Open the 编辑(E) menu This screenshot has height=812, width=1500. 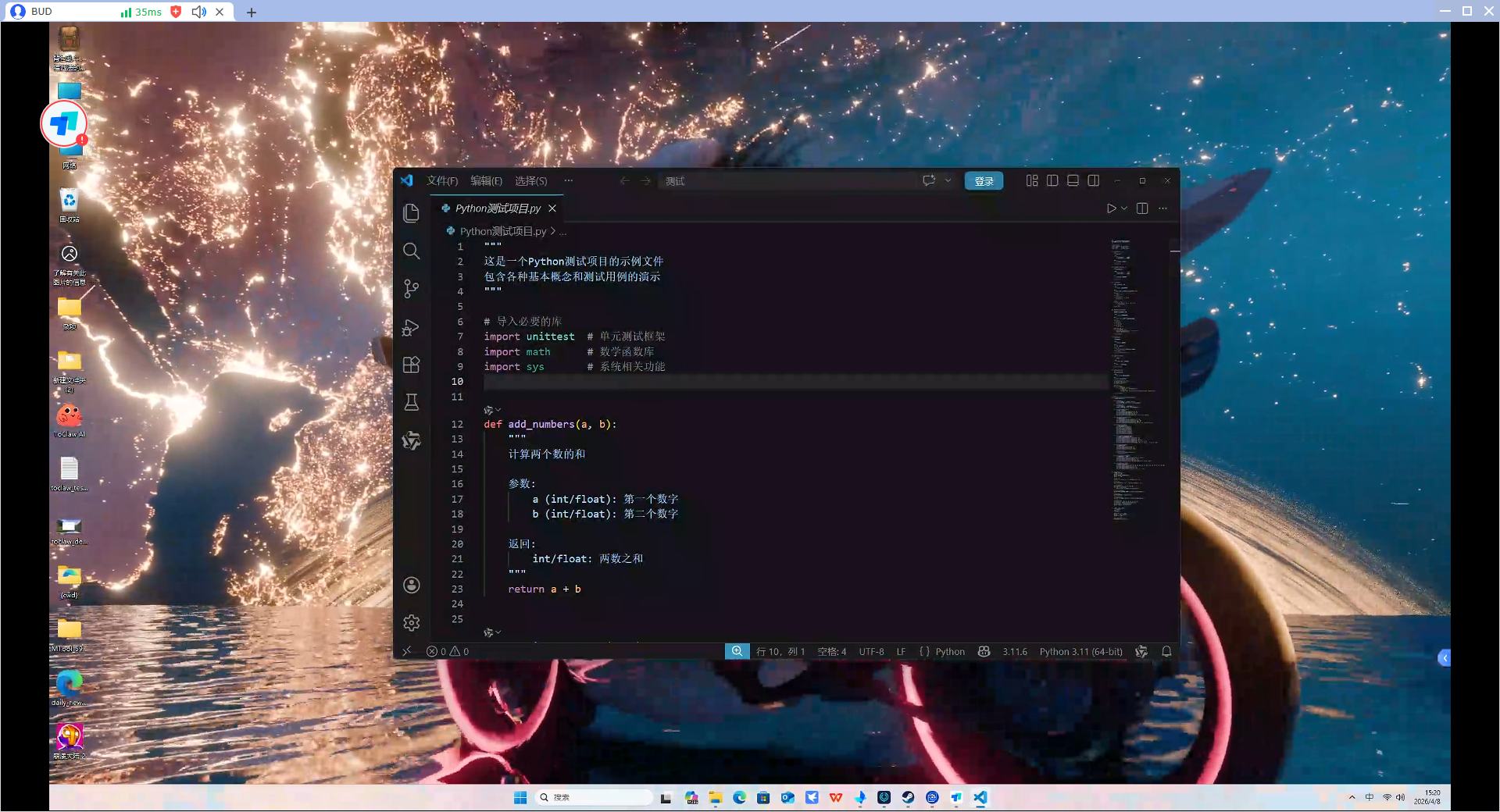pos(486,180)
